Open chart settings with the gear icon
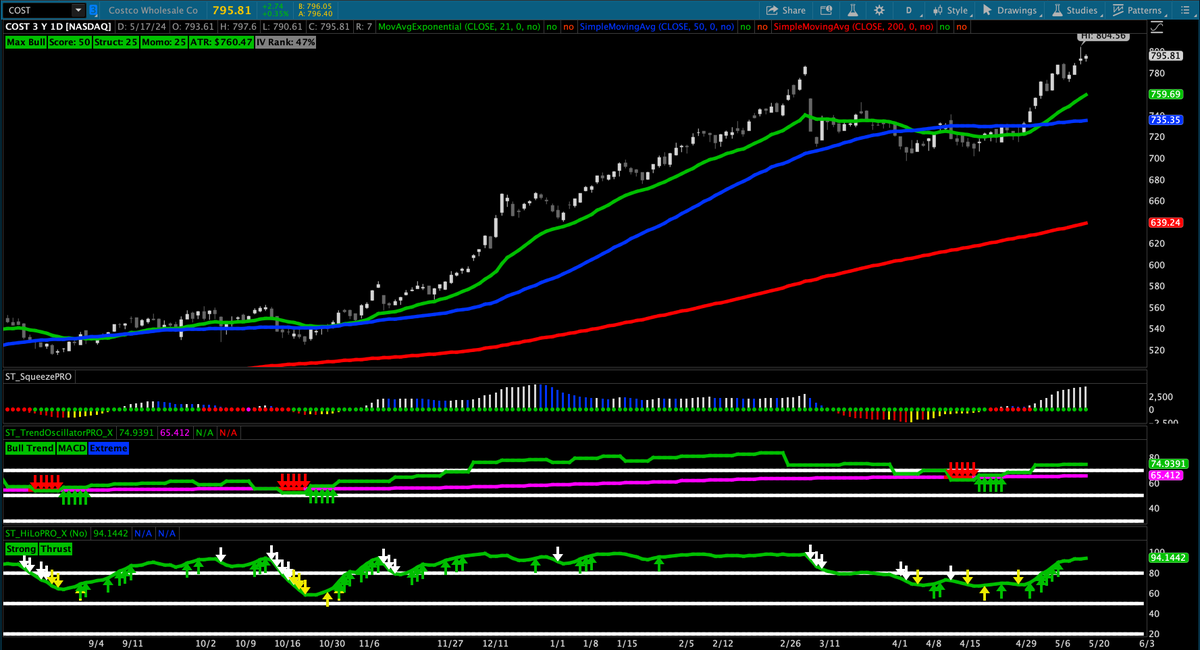This screenshot has width=1200, height=650. 879,9
